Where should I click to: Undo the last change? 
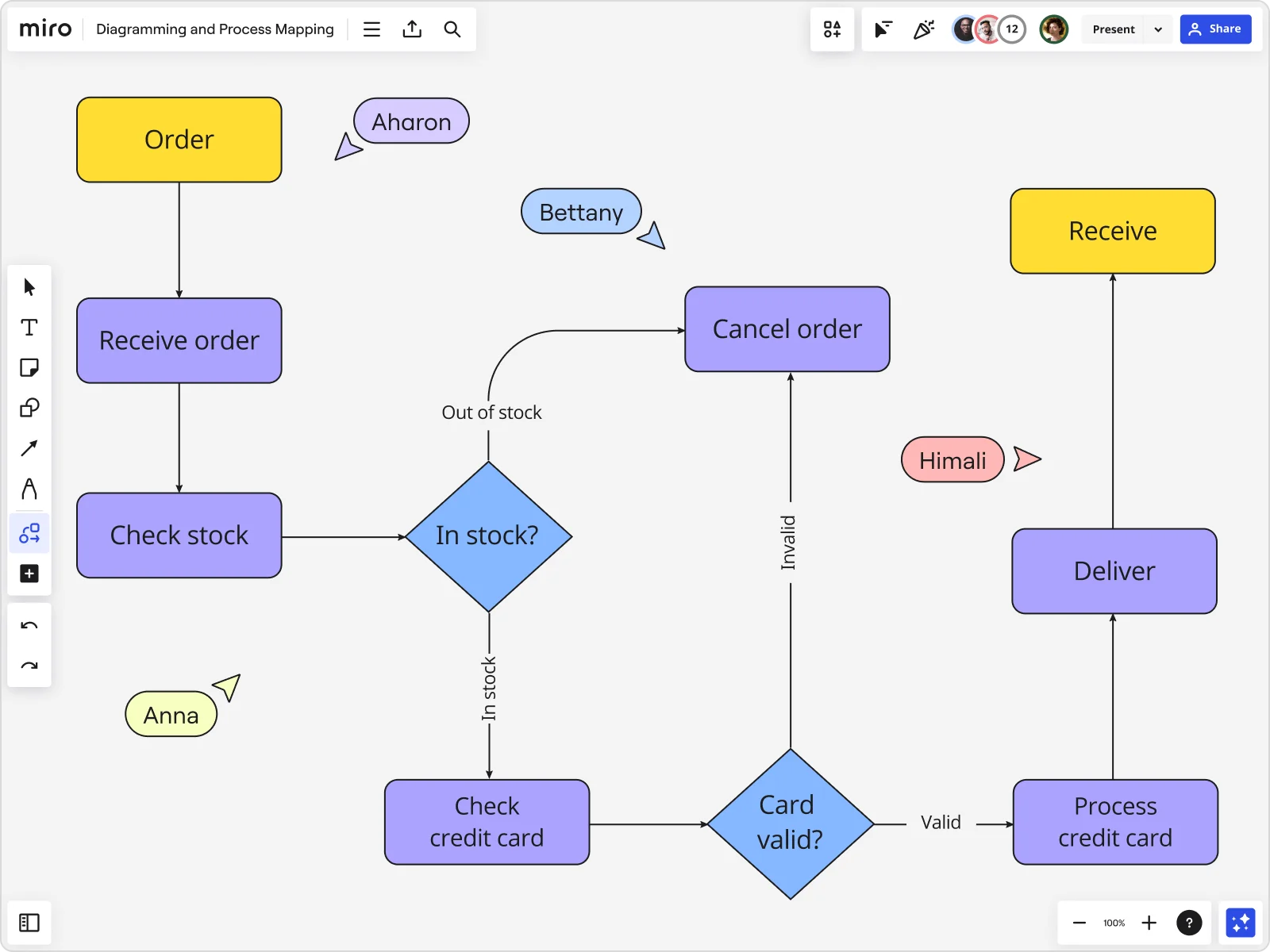[29, 625]
